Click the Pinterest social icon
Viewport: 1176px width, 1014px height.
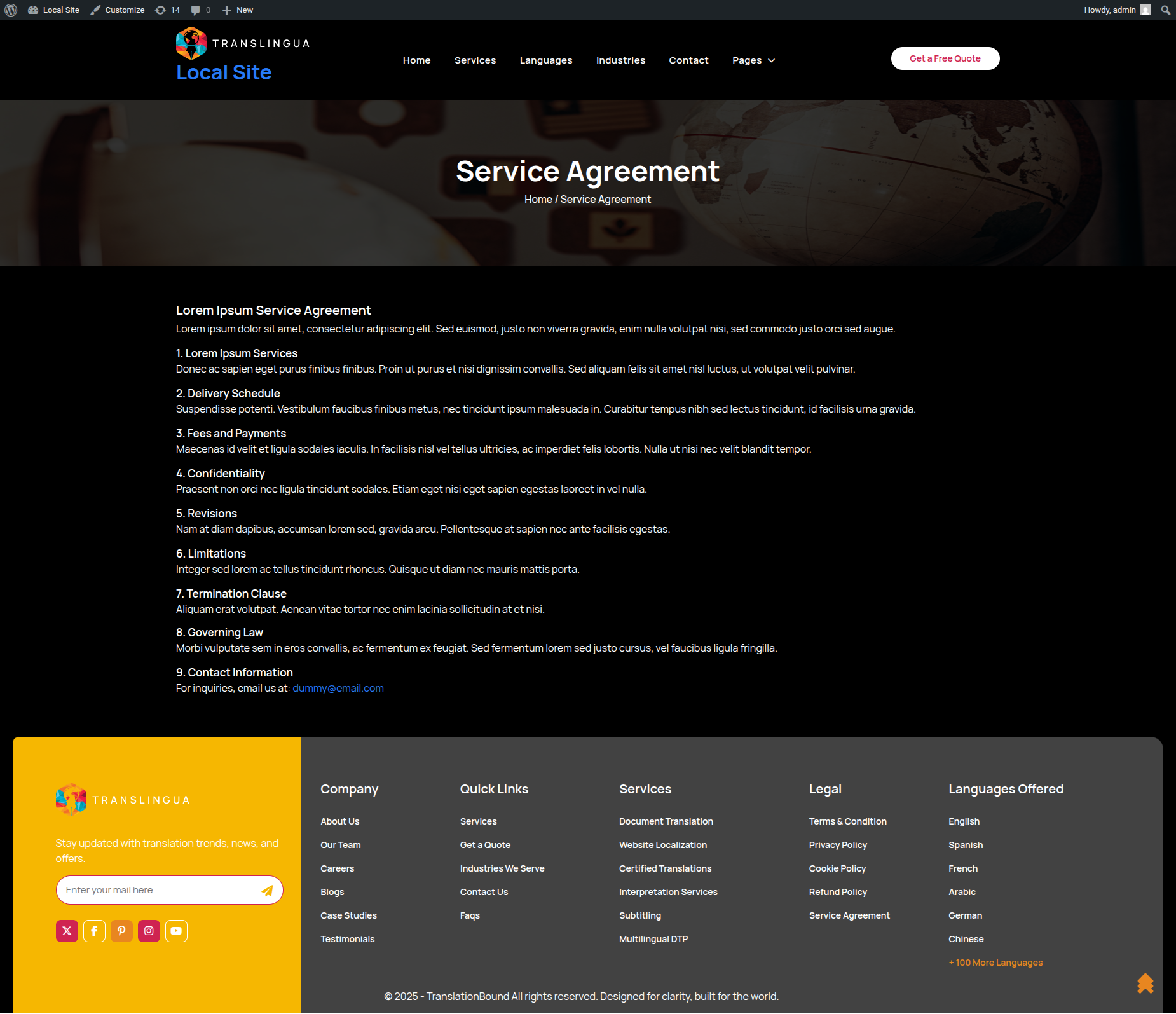coord(121,931)
